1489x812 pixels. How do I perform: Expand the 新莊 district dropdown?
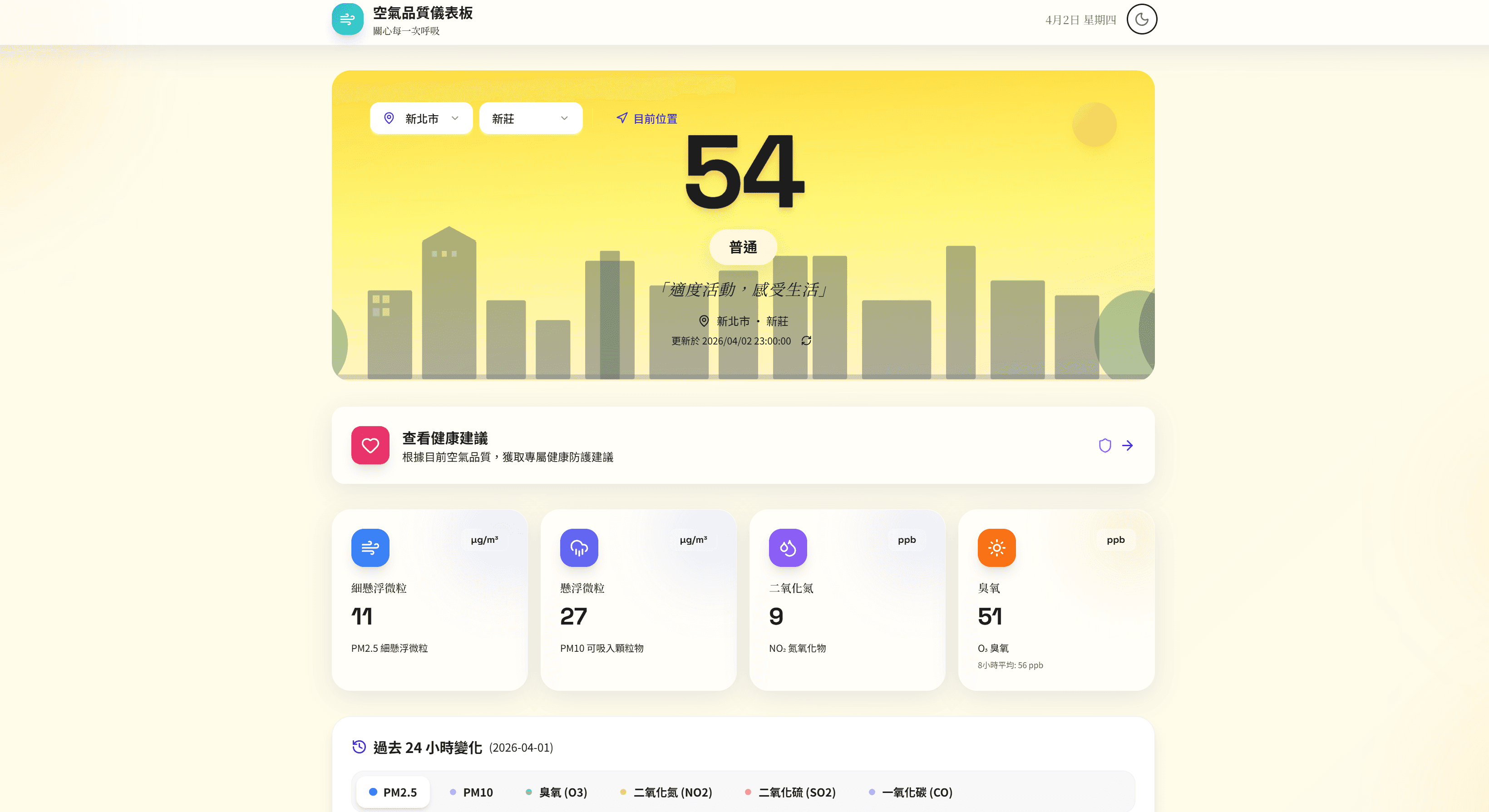(530, 118)
